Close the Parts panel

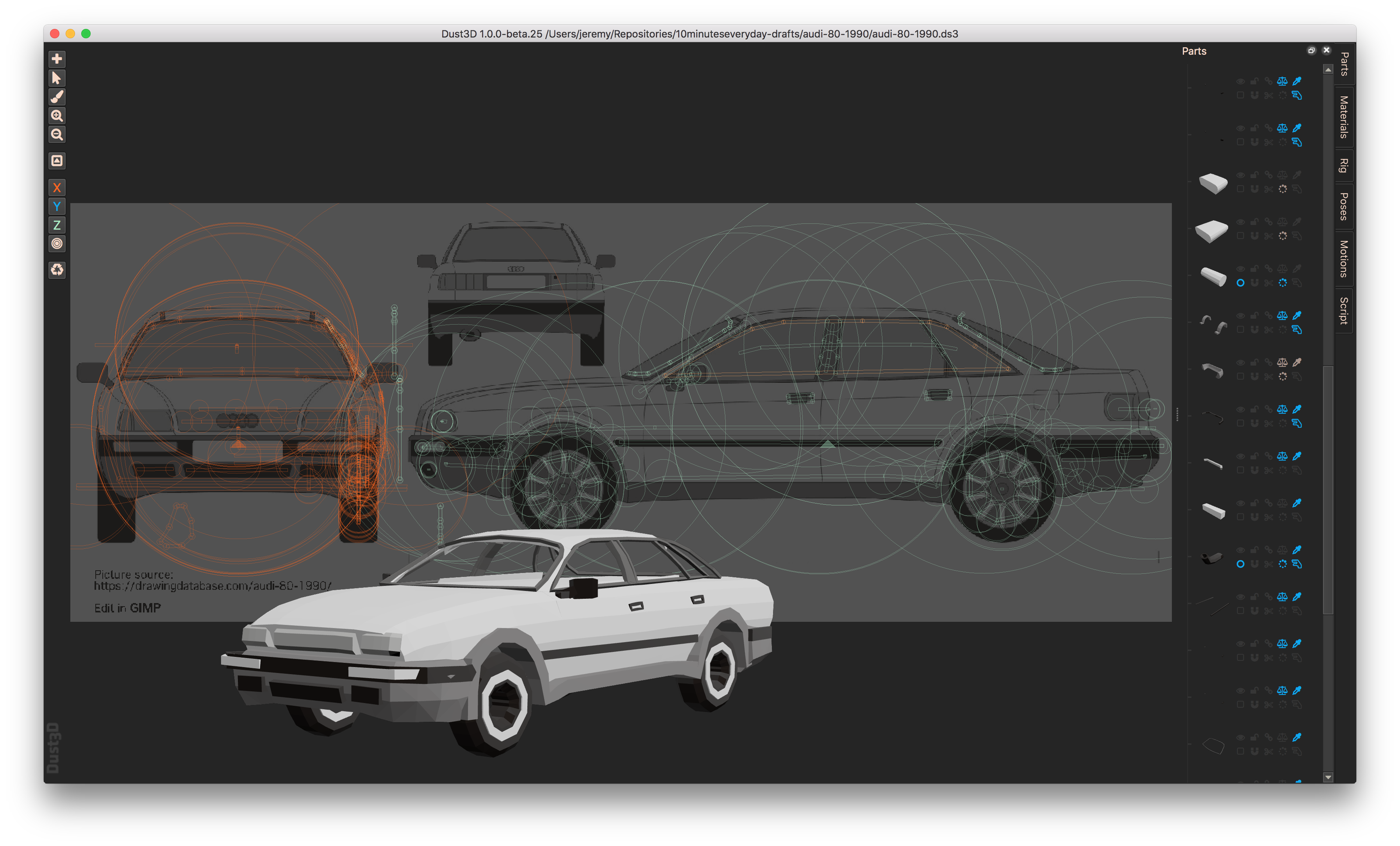[1327, 50]
